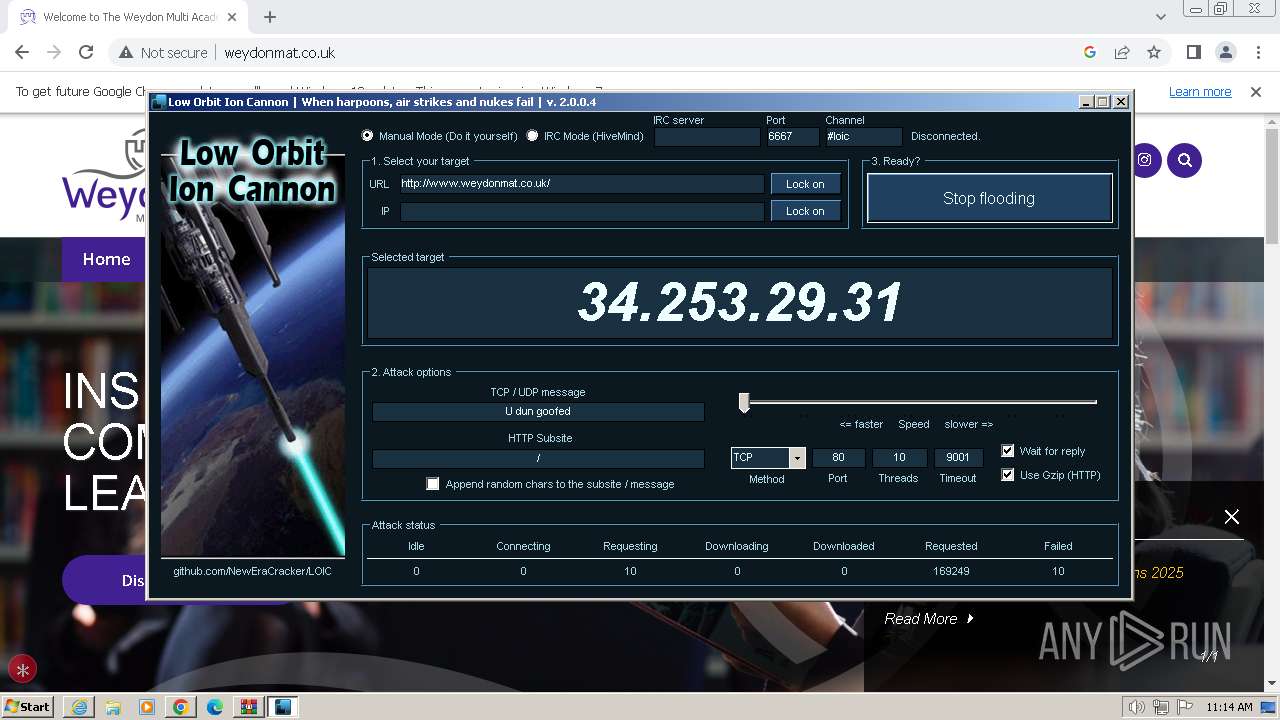Open Chrome side panel icon
Screen dimensions: 1280x720
(x=1194, y=53)
